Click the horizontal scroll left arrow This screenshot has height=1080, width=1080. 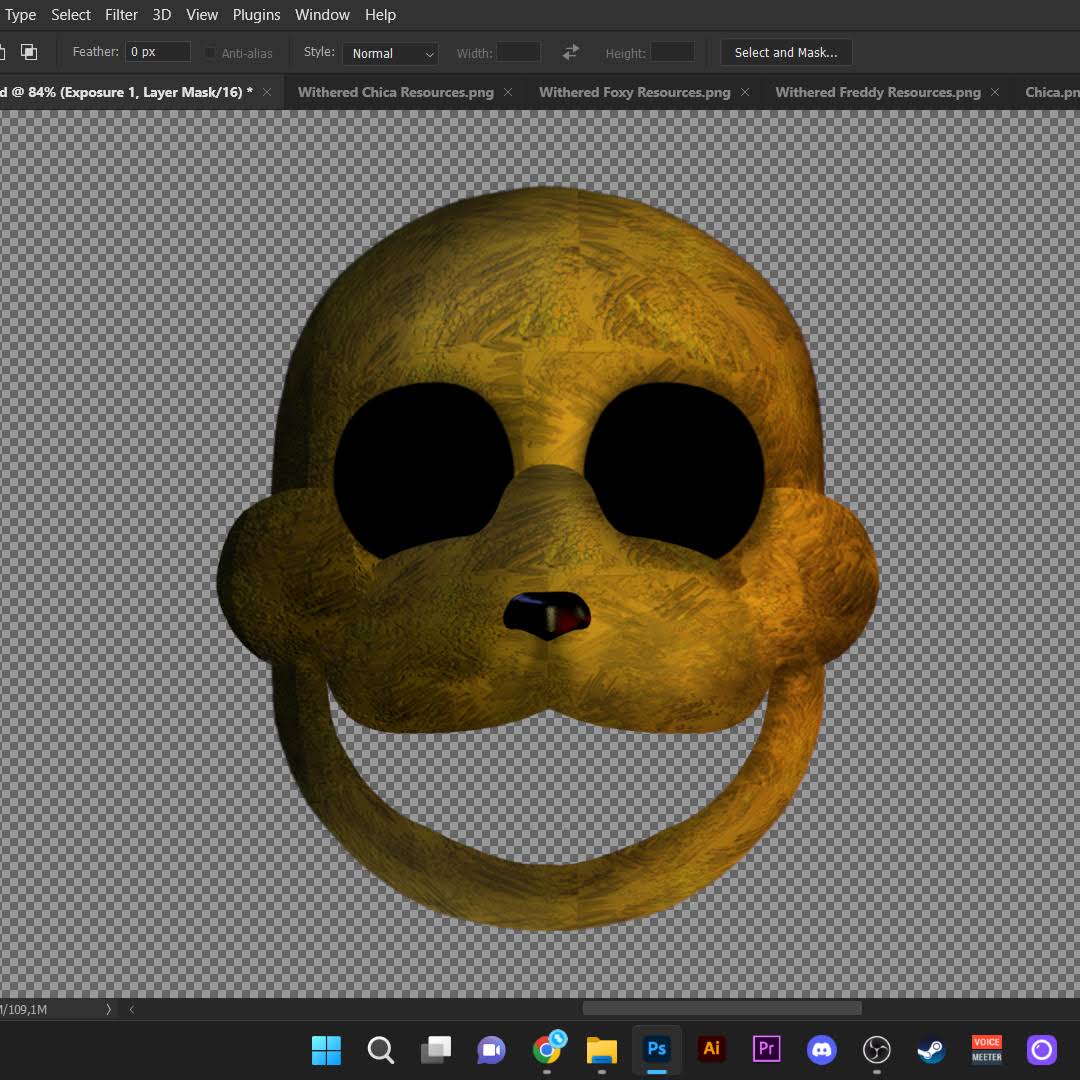[x=132, y=1009]
